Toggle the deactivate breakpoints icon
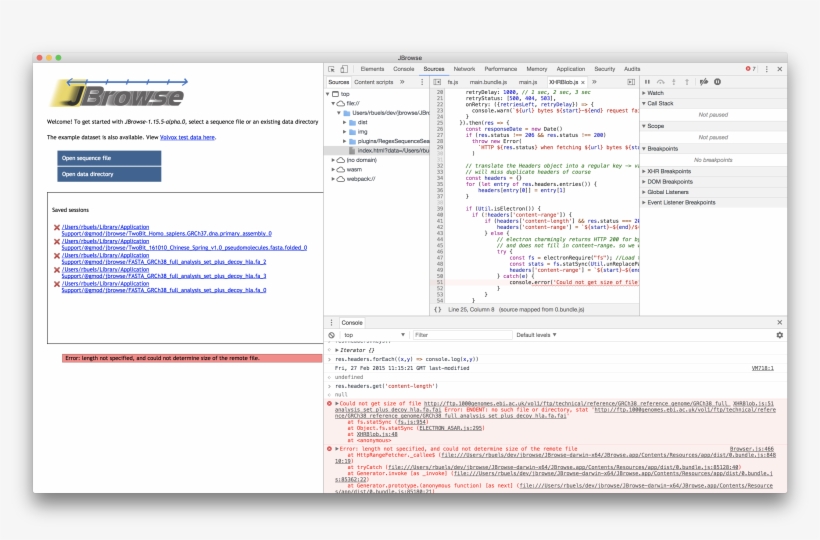 tap(704, 81)
